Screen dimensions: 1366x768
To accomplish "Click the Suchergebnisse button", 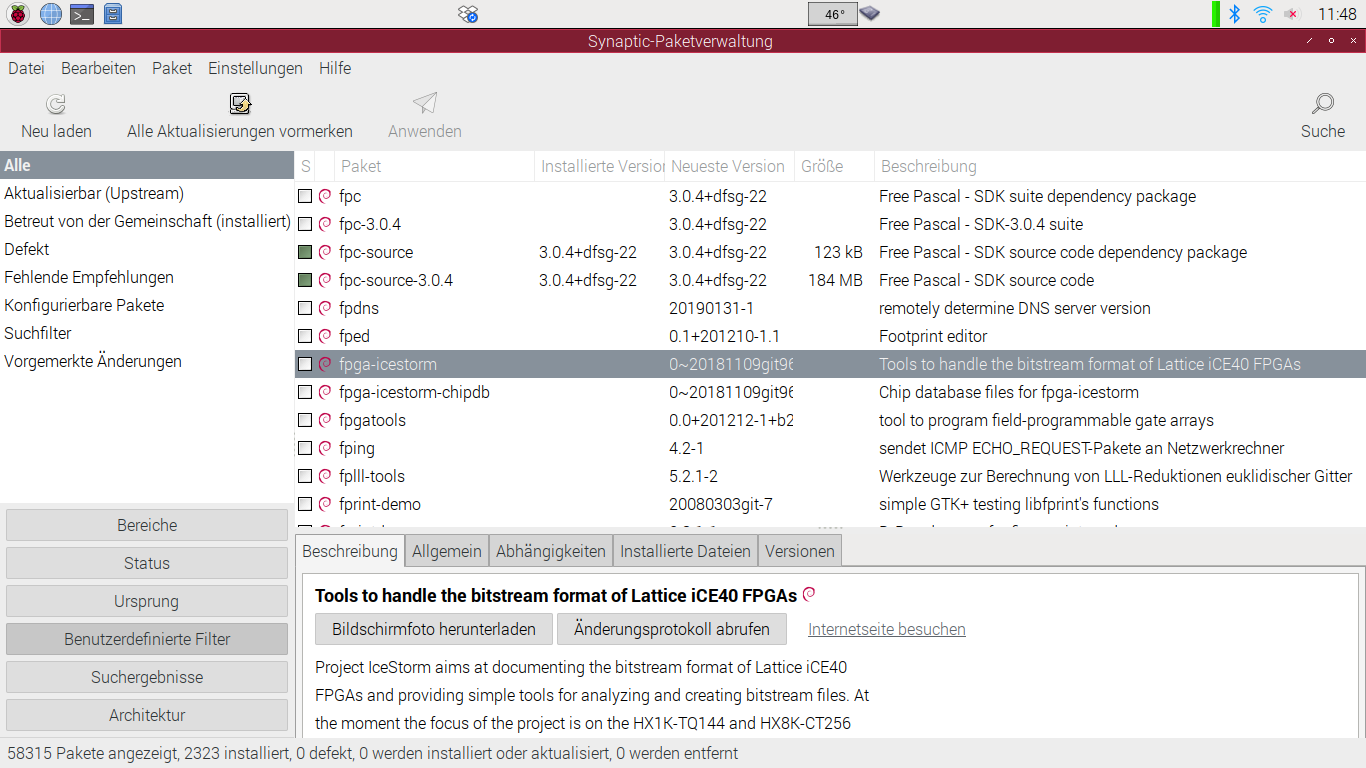I will 147,677.
